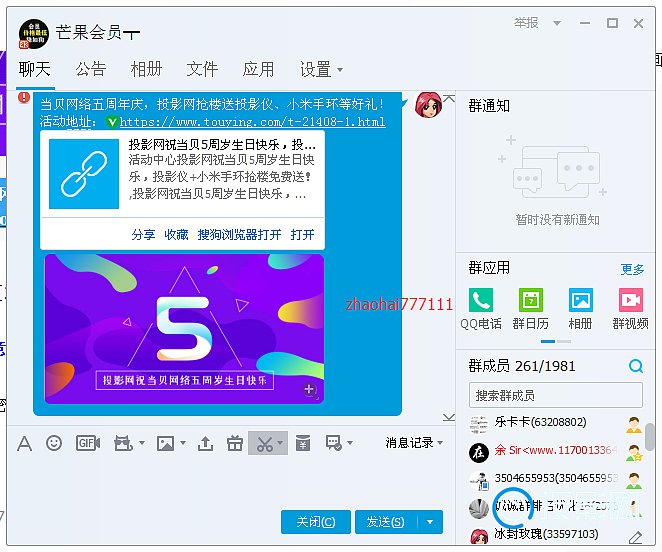Click the group apps page indicator

click(x=556, y=341)
